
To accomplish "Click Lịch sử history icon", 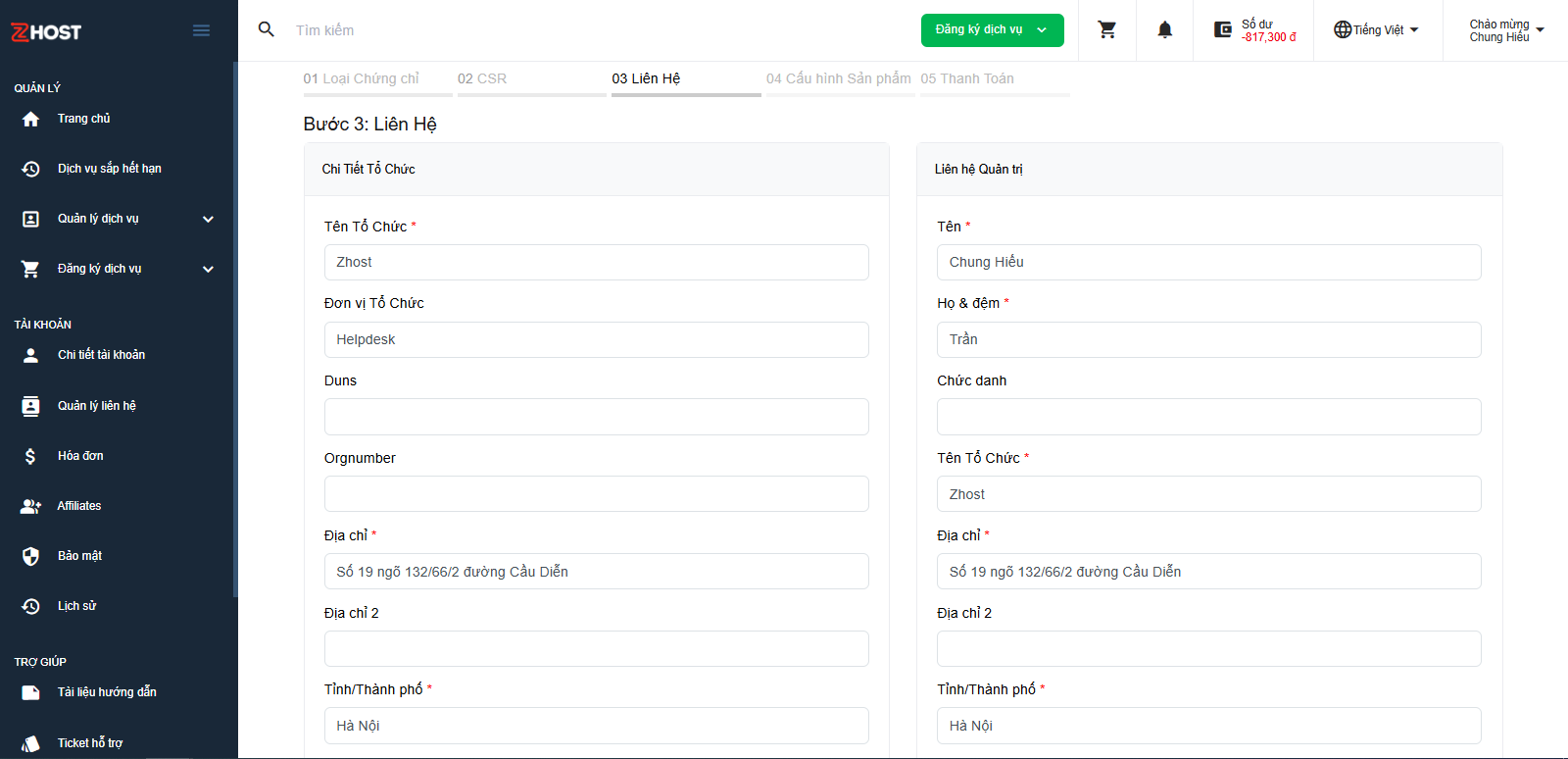I will coord(30,606).
